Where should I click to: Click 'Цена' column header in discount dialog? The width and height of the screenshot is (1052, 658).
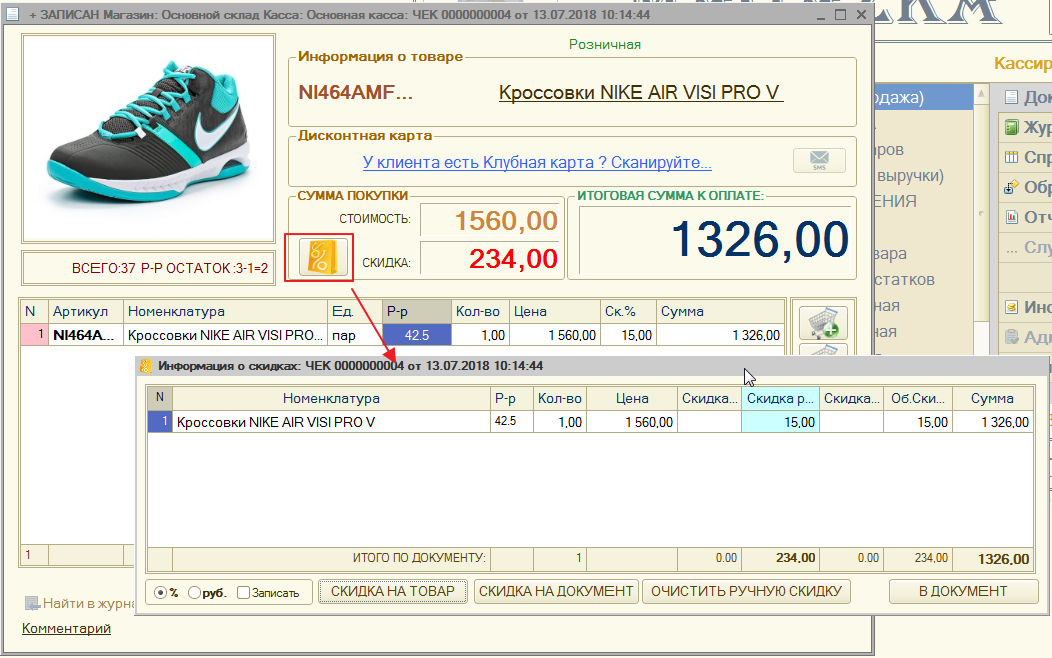tap(632, 398)
